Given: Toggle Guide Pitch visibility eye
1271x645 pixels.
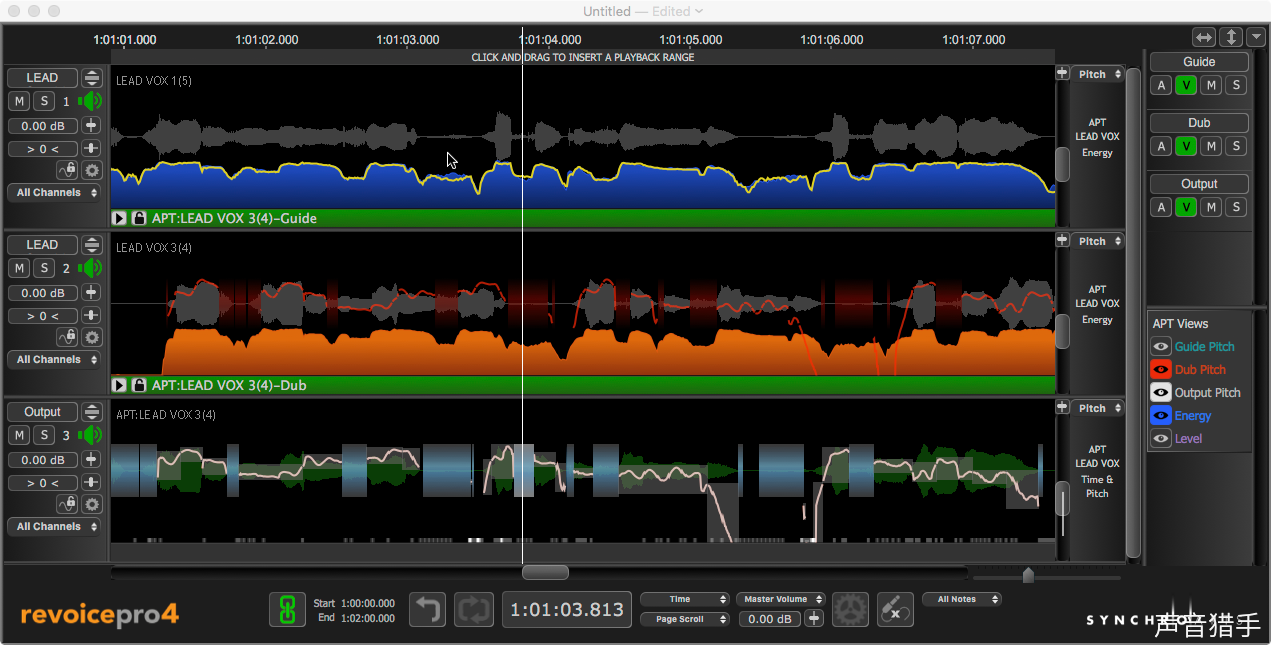Looking at the screenshot, I should (x=1161, y=347).
